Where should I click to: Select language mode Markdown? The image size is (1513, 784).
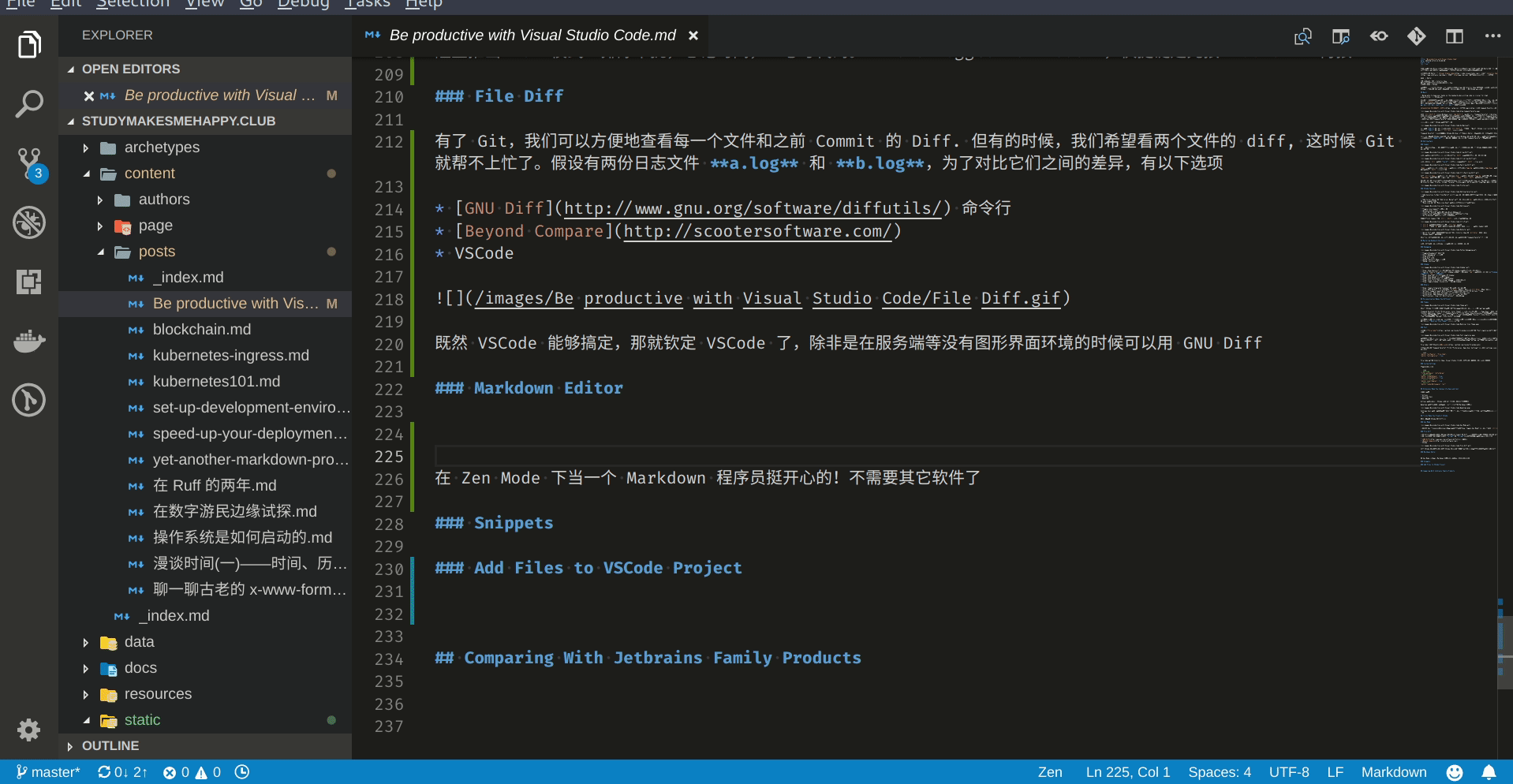[1394, 772]
